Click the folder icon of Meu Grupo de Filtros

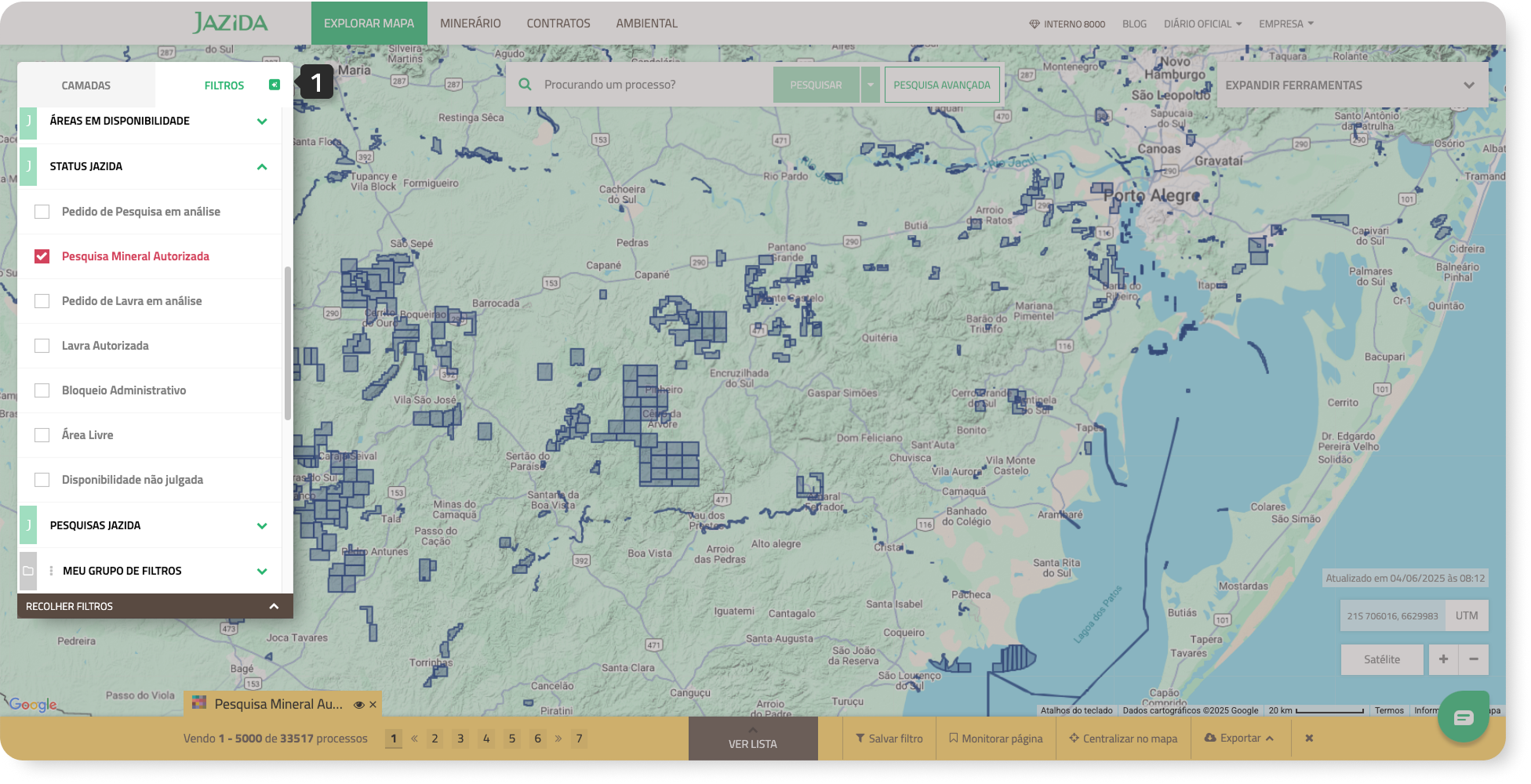(x=28, y=571)
